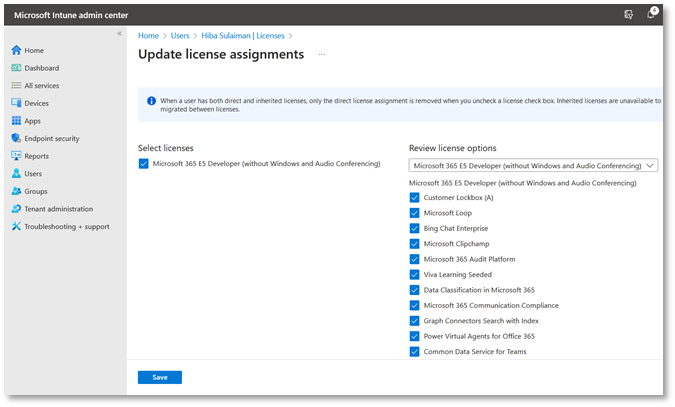Open the Review license options dropdown

(534, 165)
